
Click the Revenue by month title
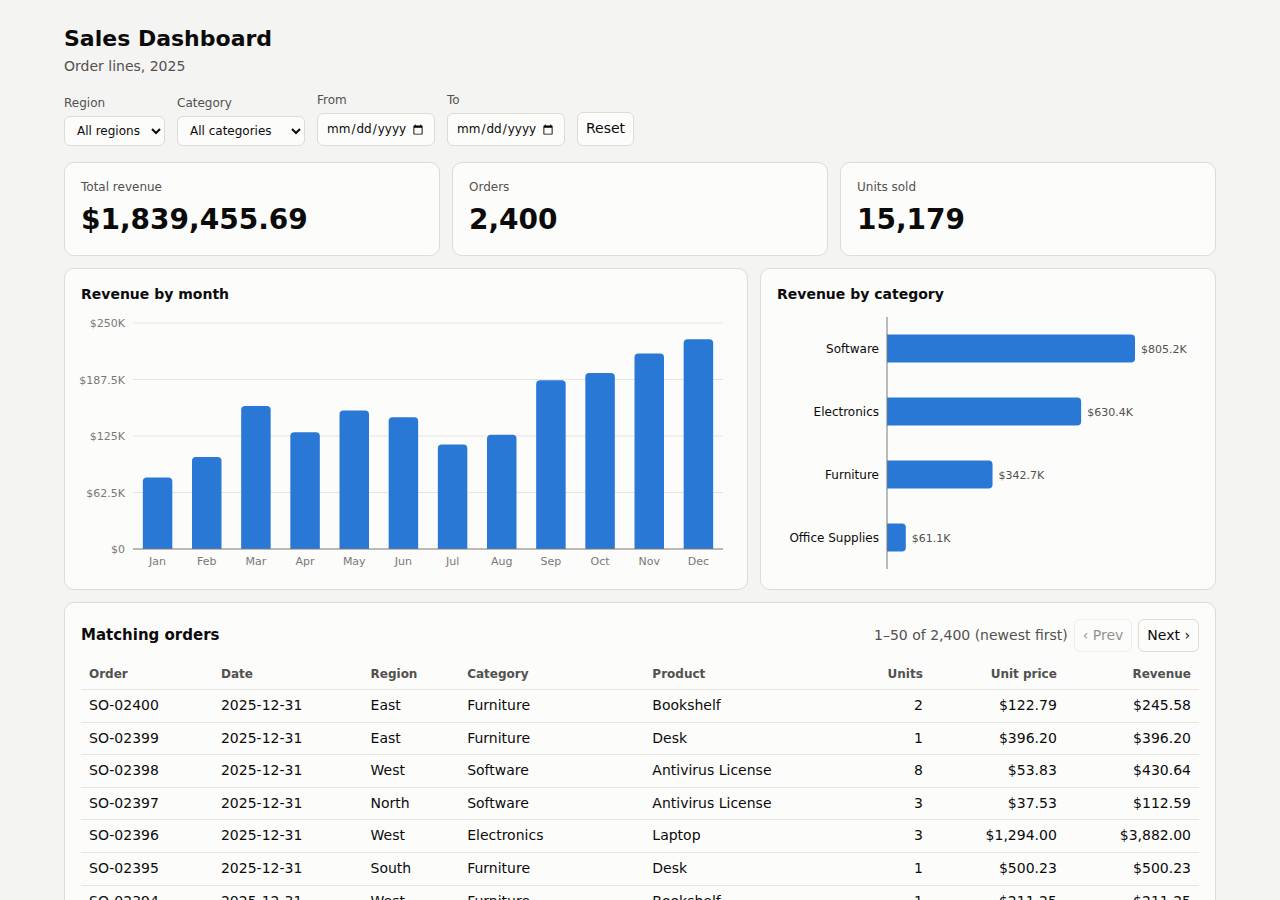click(155, 294)
